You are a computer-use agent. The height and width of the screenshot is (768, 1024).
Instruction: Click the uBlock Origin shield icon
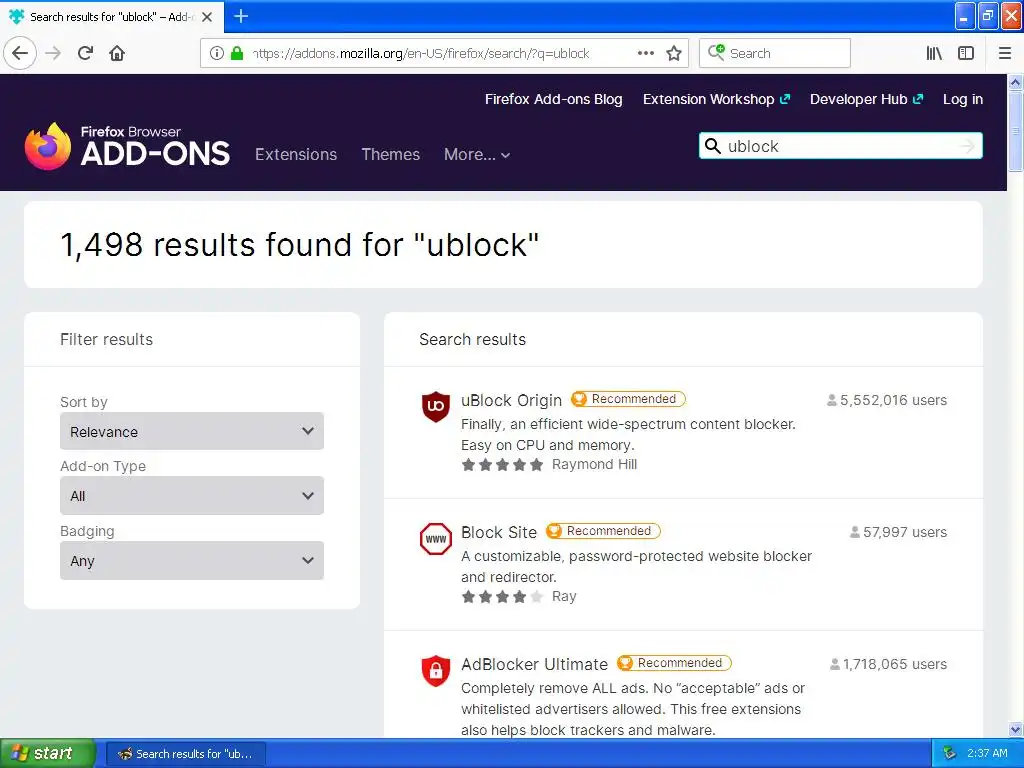pos(436,406)
